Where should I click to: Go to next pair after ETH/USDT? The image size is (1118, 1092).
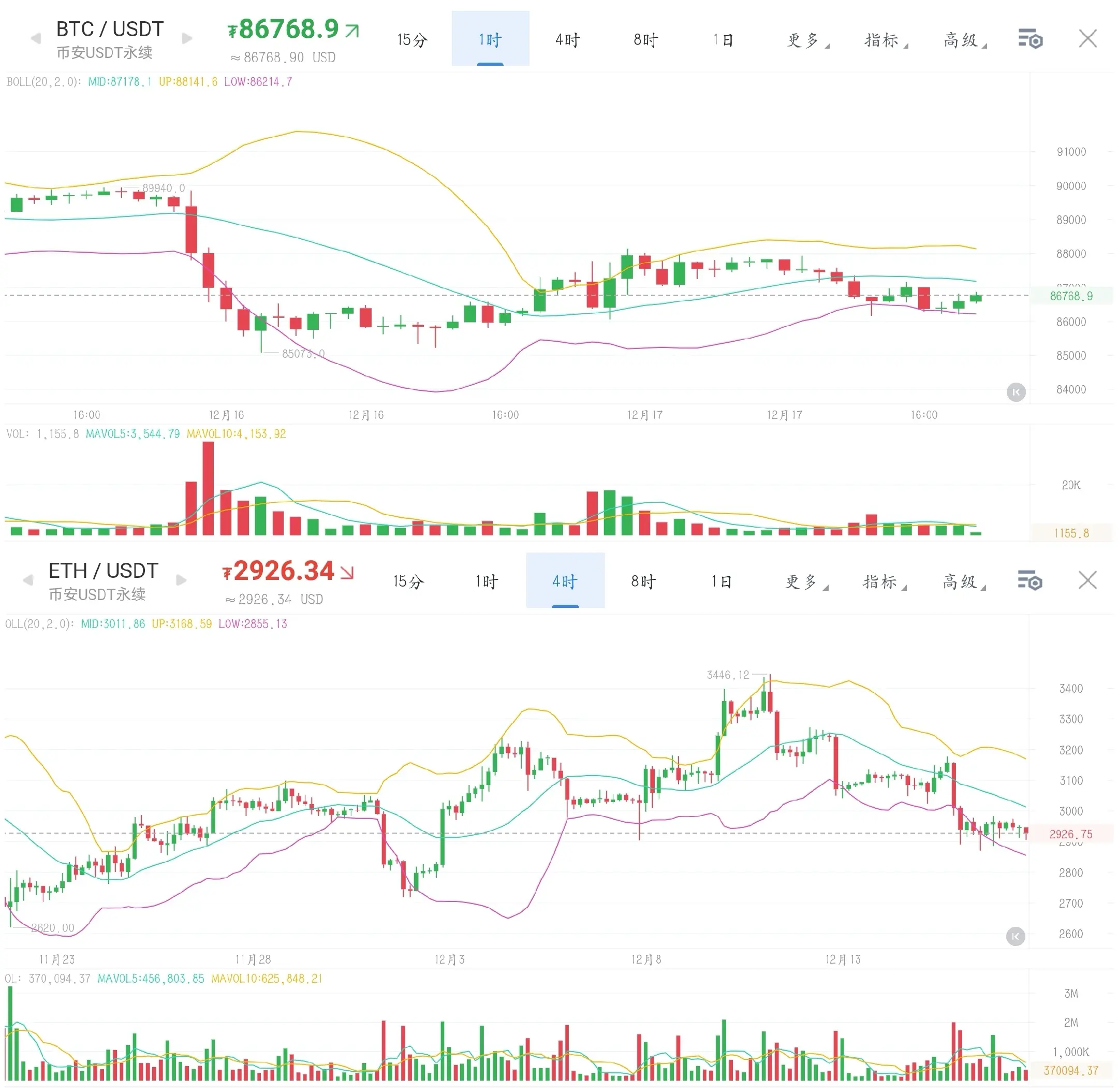click(181, 580)
